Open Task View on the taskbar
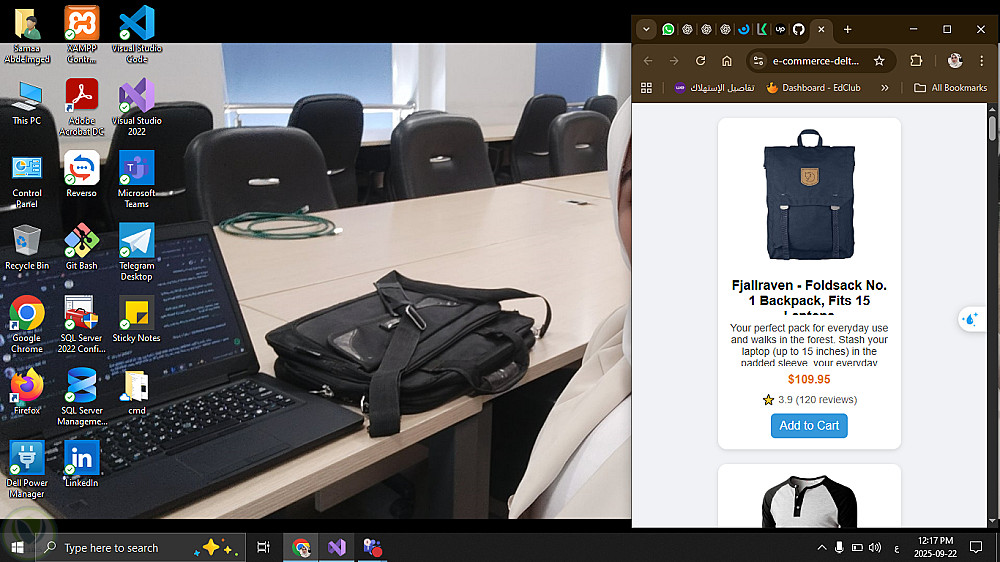 pyautogui.click(x=263, y=547)
